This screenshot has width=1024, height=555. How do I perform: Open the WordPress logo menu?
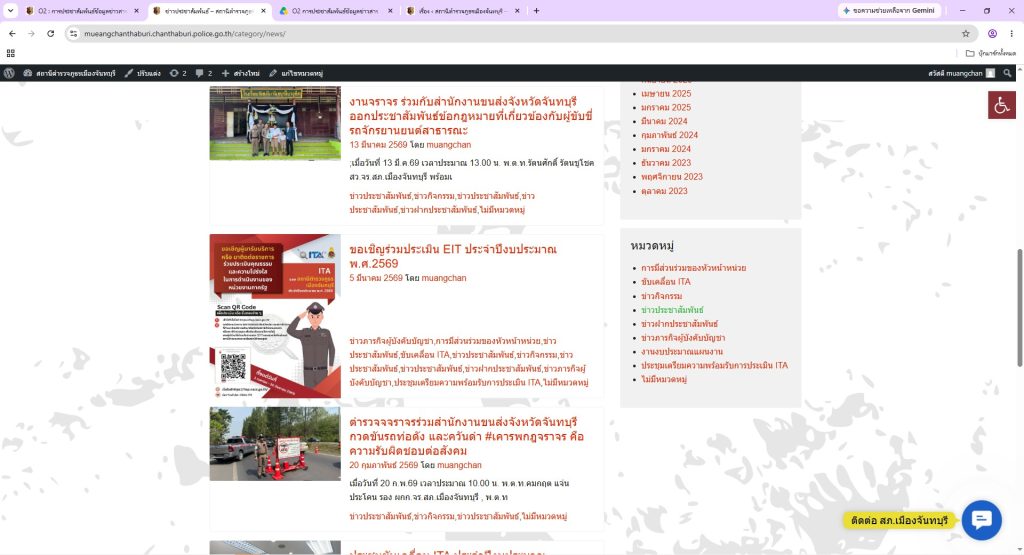tap(9, 73)
